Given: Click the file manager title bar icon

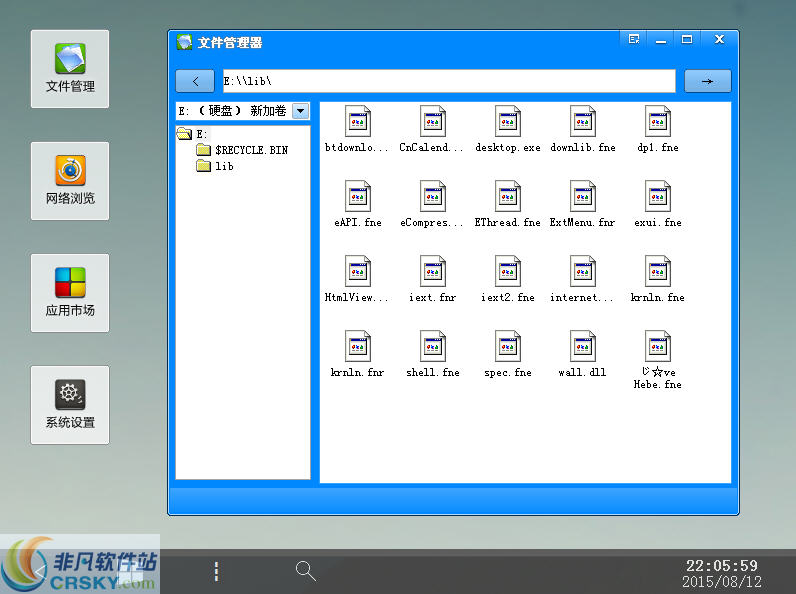Looking at the screenshot, I should click(x=184, y=42).
